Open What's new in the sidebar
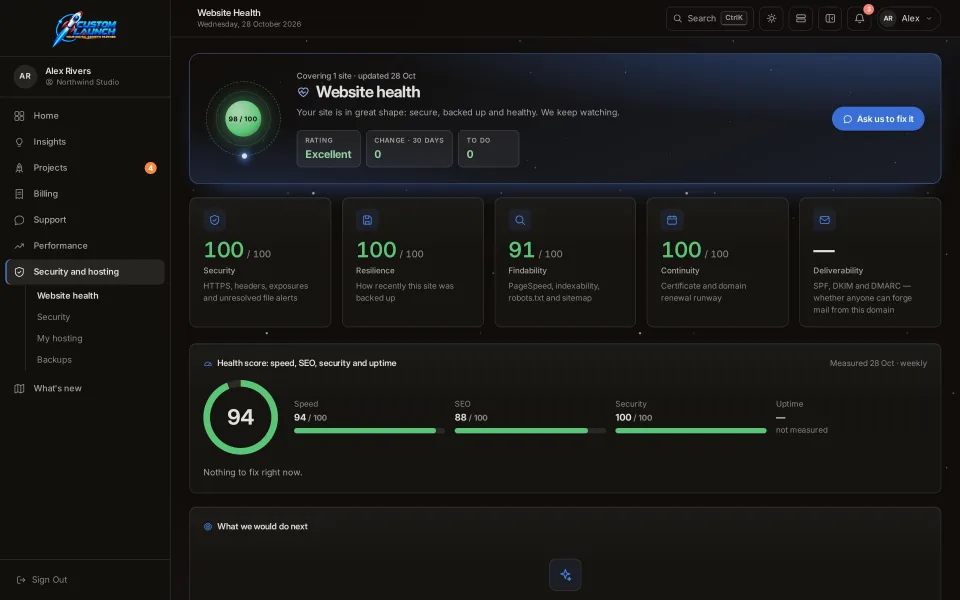Screen dimensions: 960x600 [85, 388]
